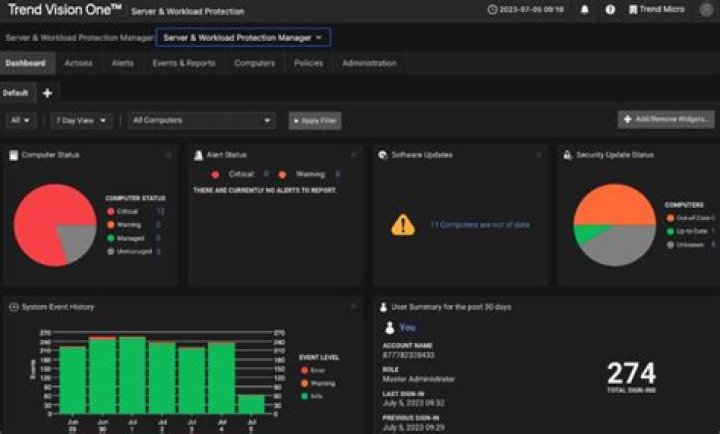Switch to the Computers tab

(x=254, y=63)
